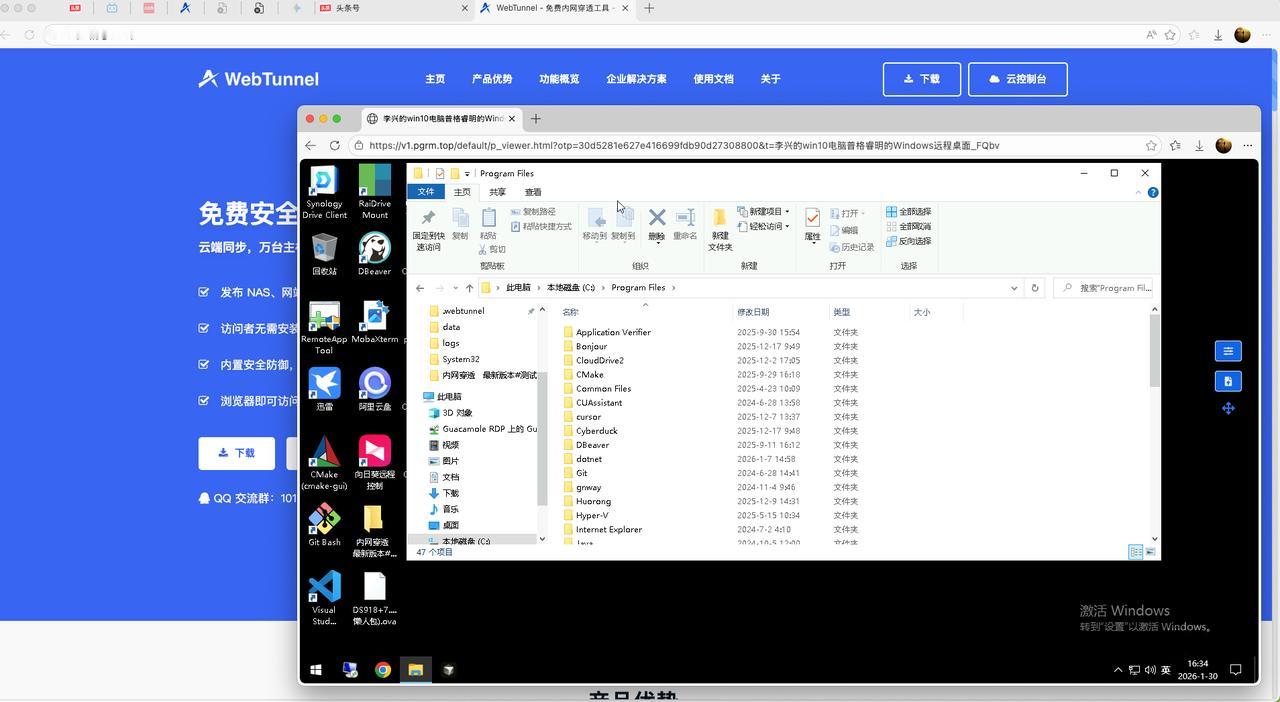Switch to the 查看 ribbon tab
1280x702 pixels.
[x=533, y=192]
